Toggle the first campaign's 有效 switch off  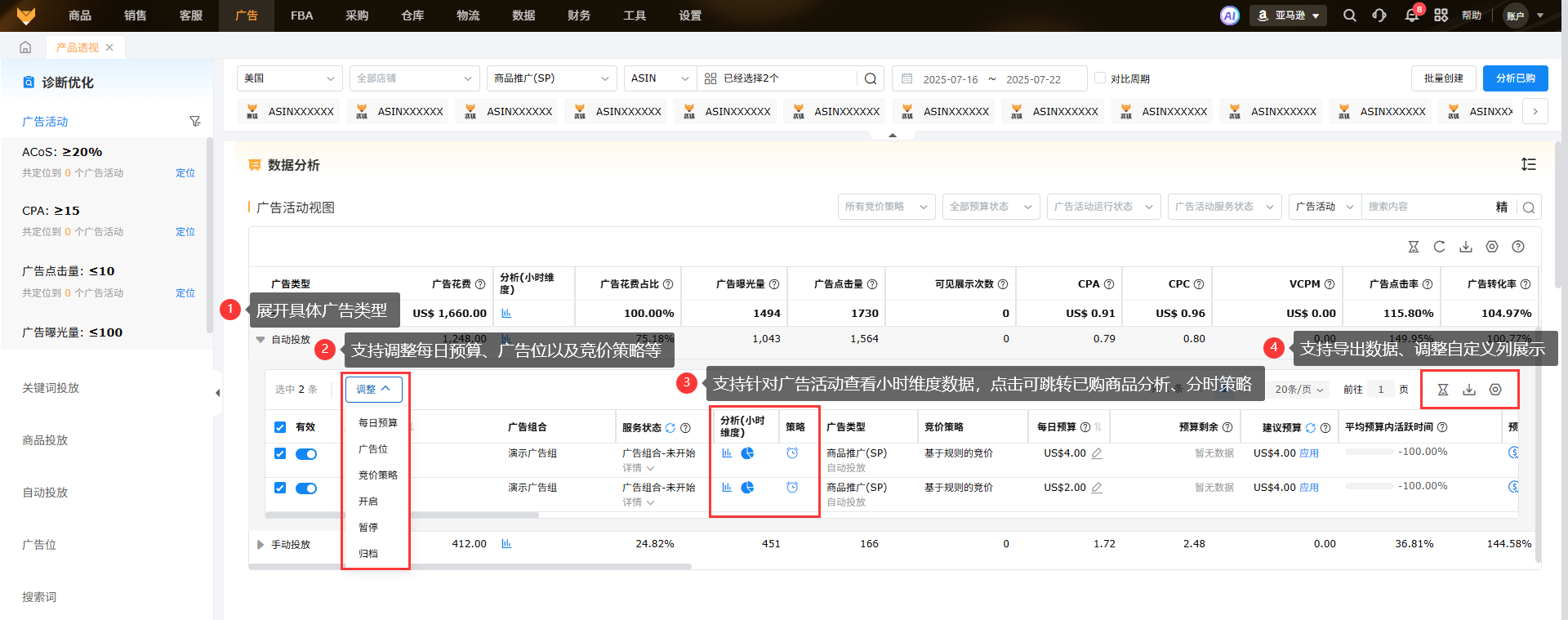(x=306, y=454)
